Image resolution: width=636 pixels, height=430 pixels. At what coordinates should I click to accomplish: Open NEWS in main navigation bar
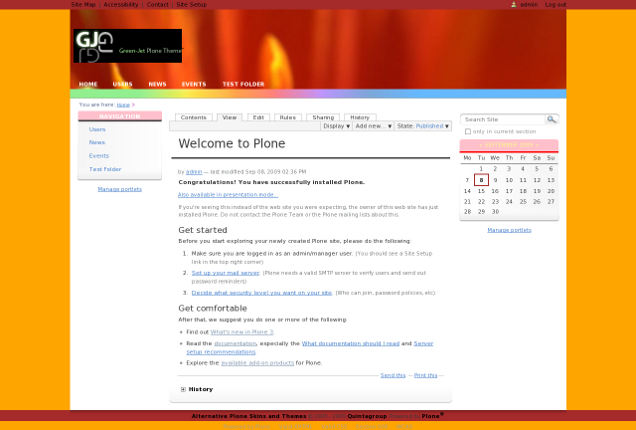[x=157, y=84]
